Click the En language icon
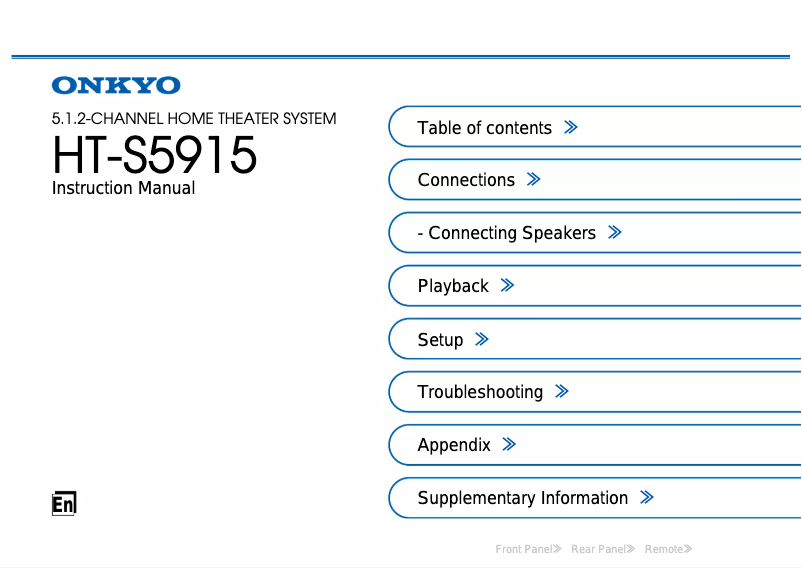 click(x=64, y=505)
